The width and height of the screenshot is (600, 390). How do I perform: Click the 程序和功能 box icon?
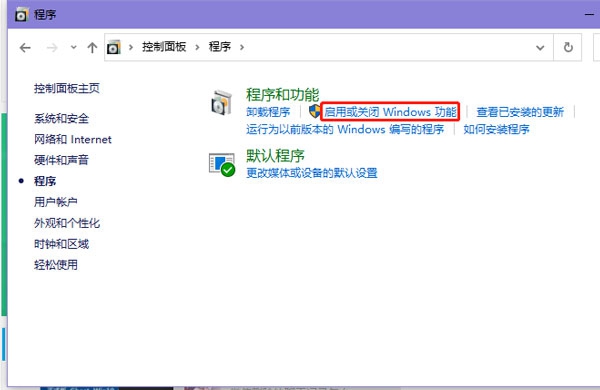(x=222, y=103)
